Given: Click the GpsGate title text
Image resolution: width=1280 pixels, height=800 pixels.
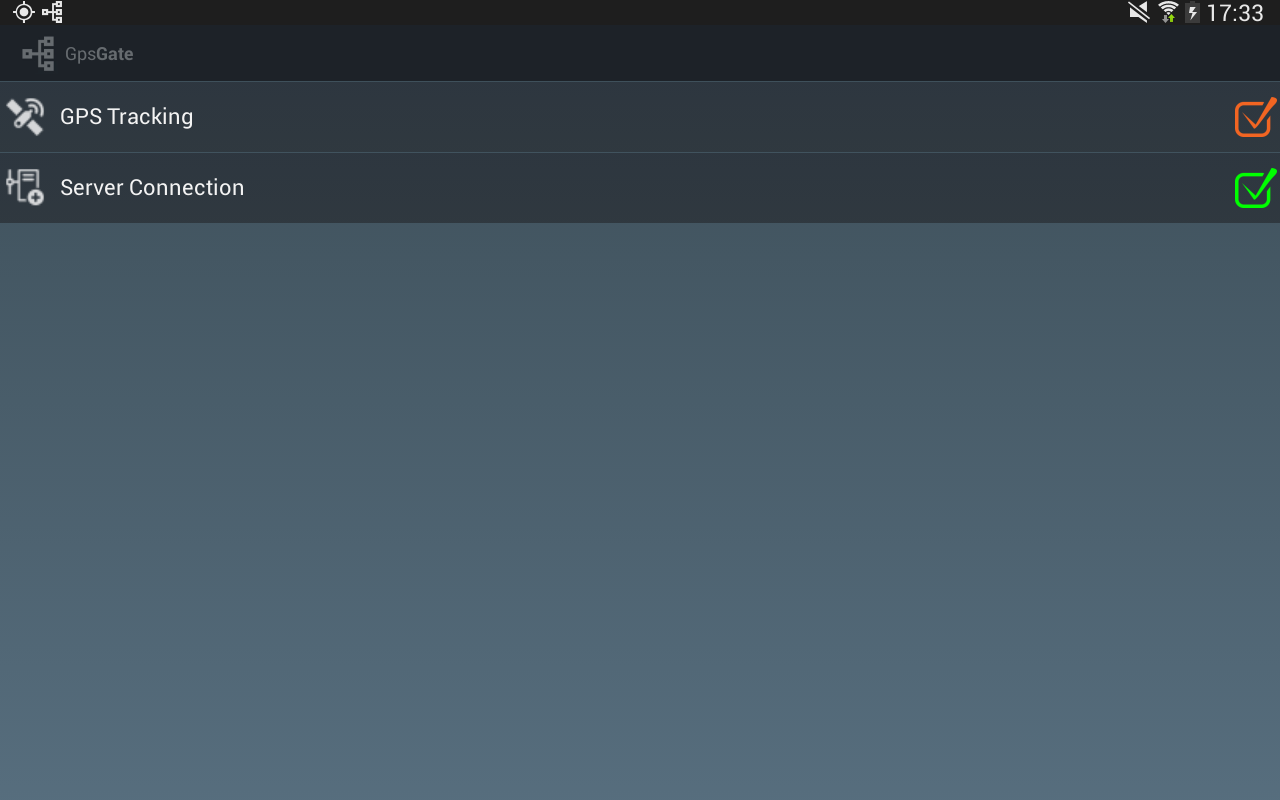Looking at the screenshot, I should (99, 54).
